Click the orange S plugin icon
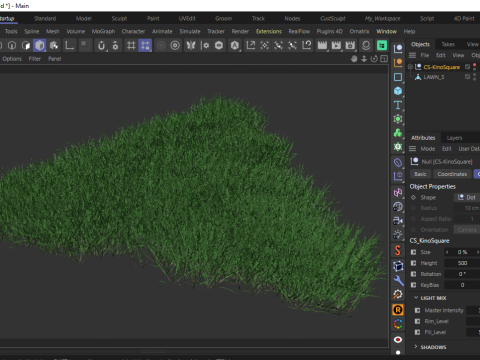The width and height of the screenshot is (480, 360). coord(398,250)
